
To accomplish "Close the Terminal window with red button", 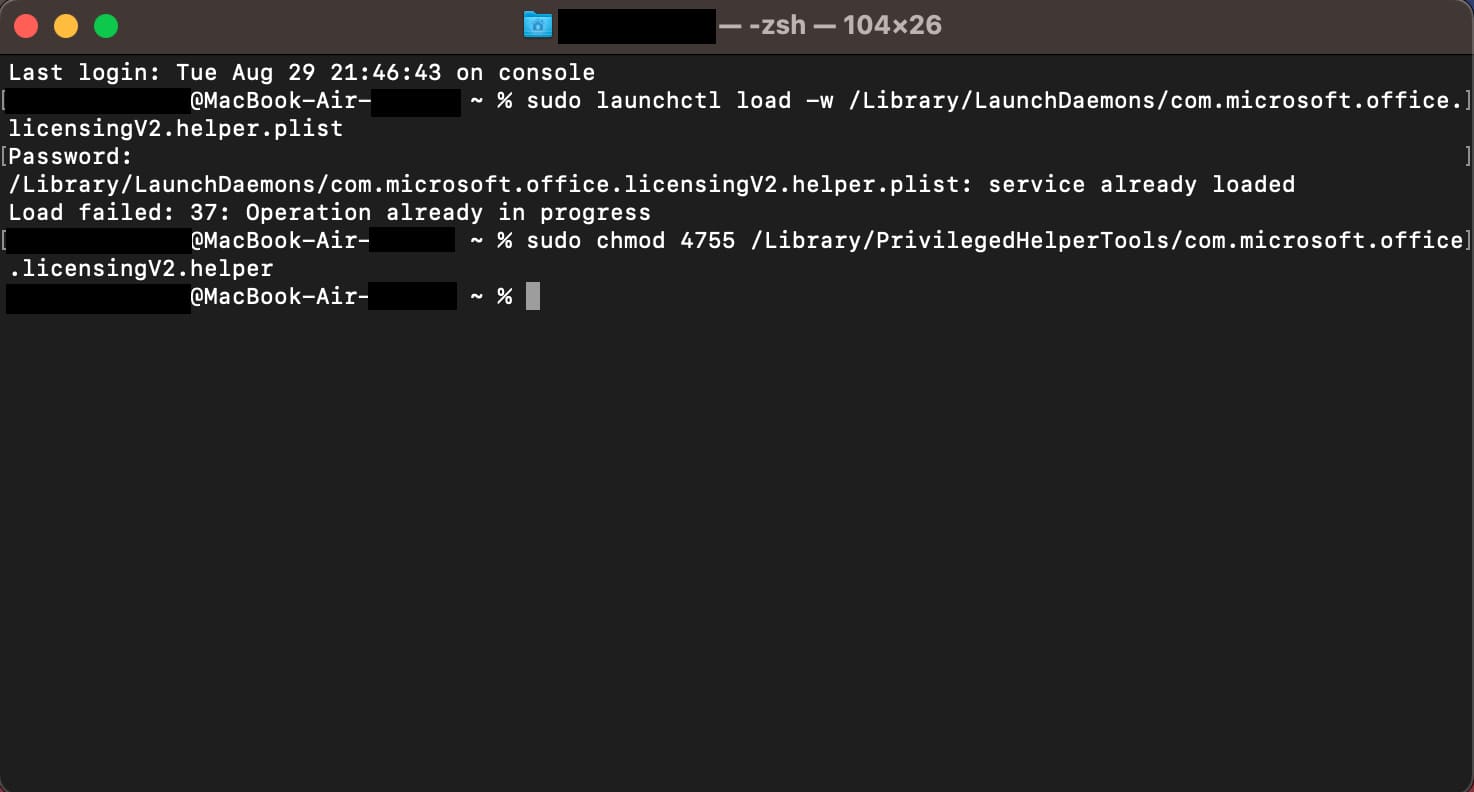I will (26, 26).
